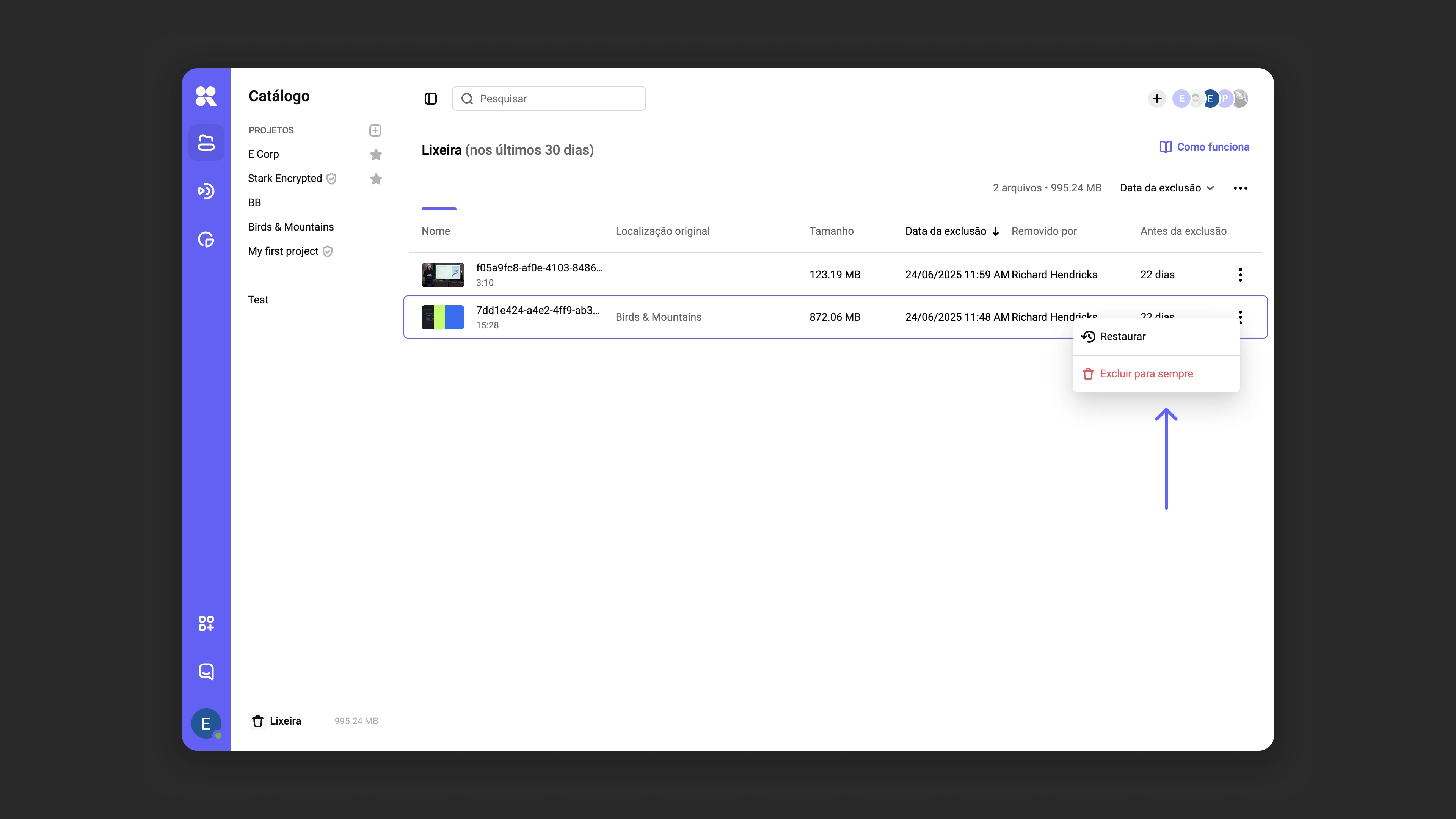Open the Birds & Mountains project

coord(290,227)
